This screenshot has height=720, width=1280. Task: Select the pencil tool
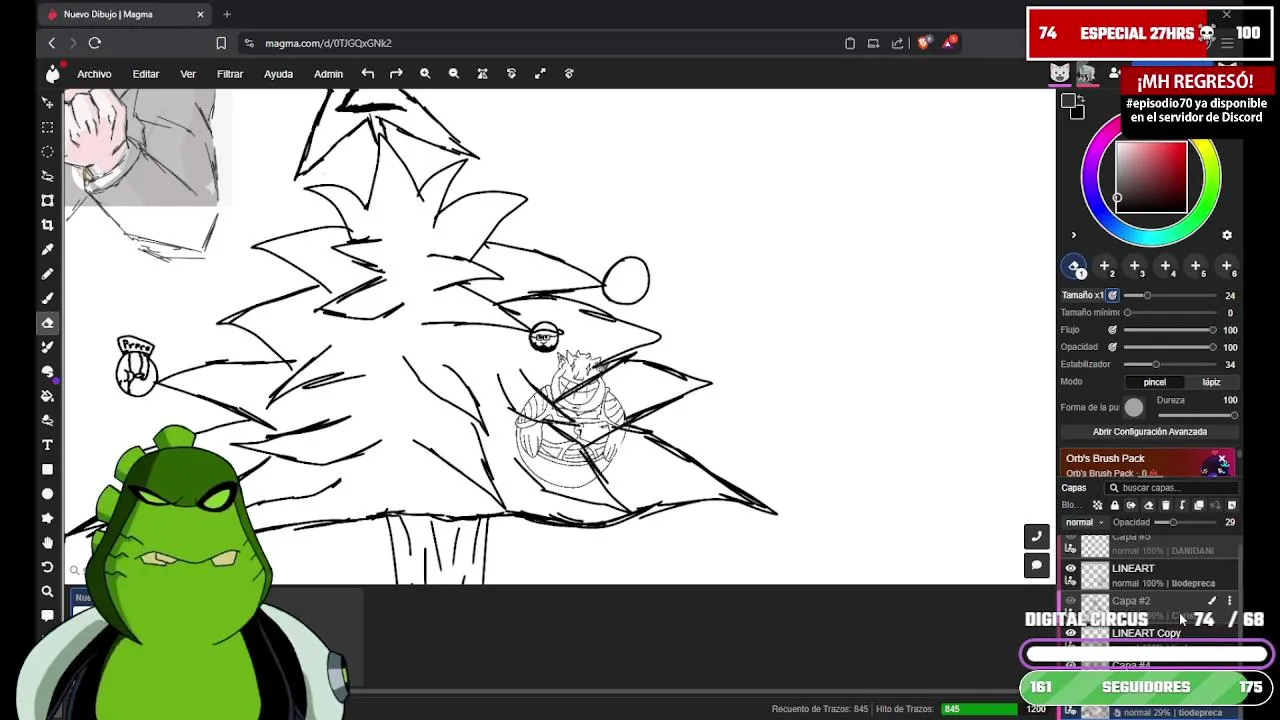[x=47, y=274]
